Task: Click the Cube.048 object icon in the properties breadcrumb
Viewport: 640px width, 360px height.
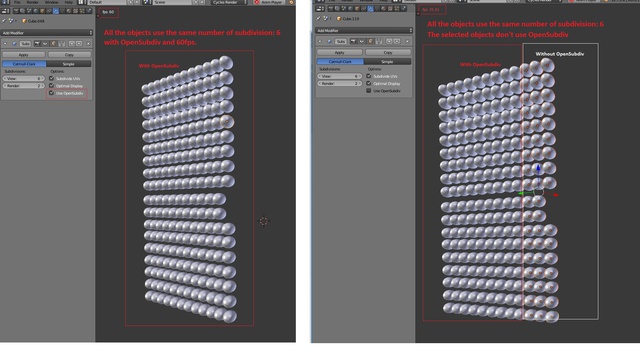Action: tap(24, 21)
